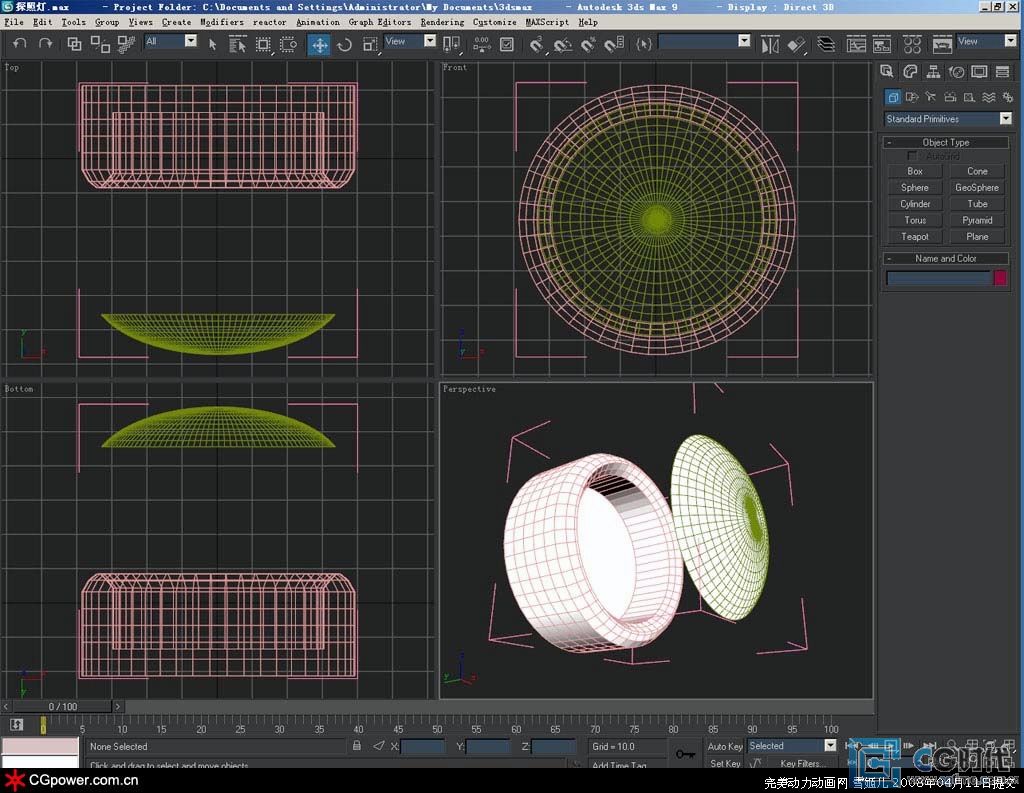Click the GeoSphere primitive button

pyautogui.click(x=977, y=187)
